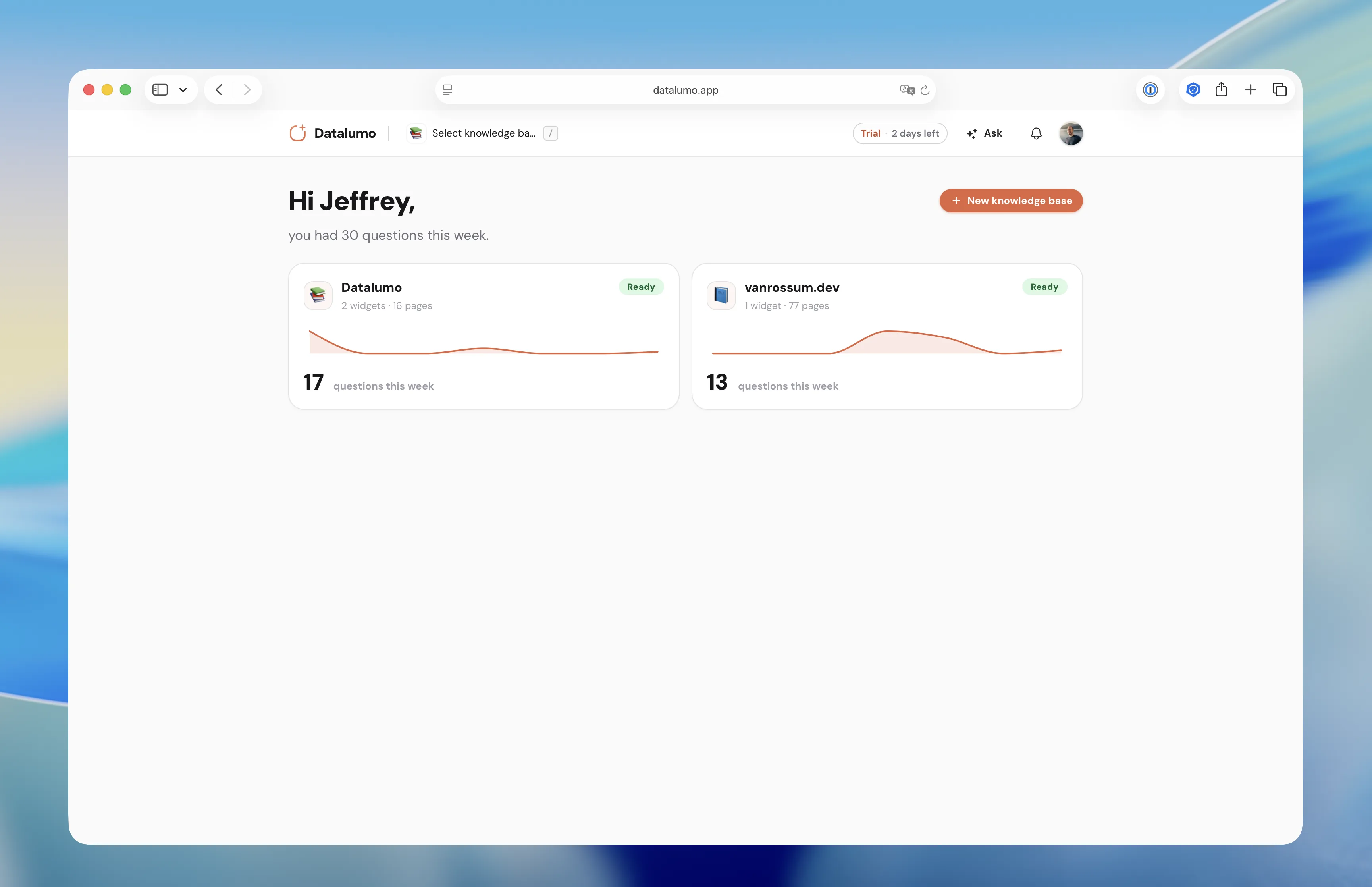This screenshot has height=887, width=1372.
Task: Toggle the Safari sidebar icon
Action: (160, 90)
